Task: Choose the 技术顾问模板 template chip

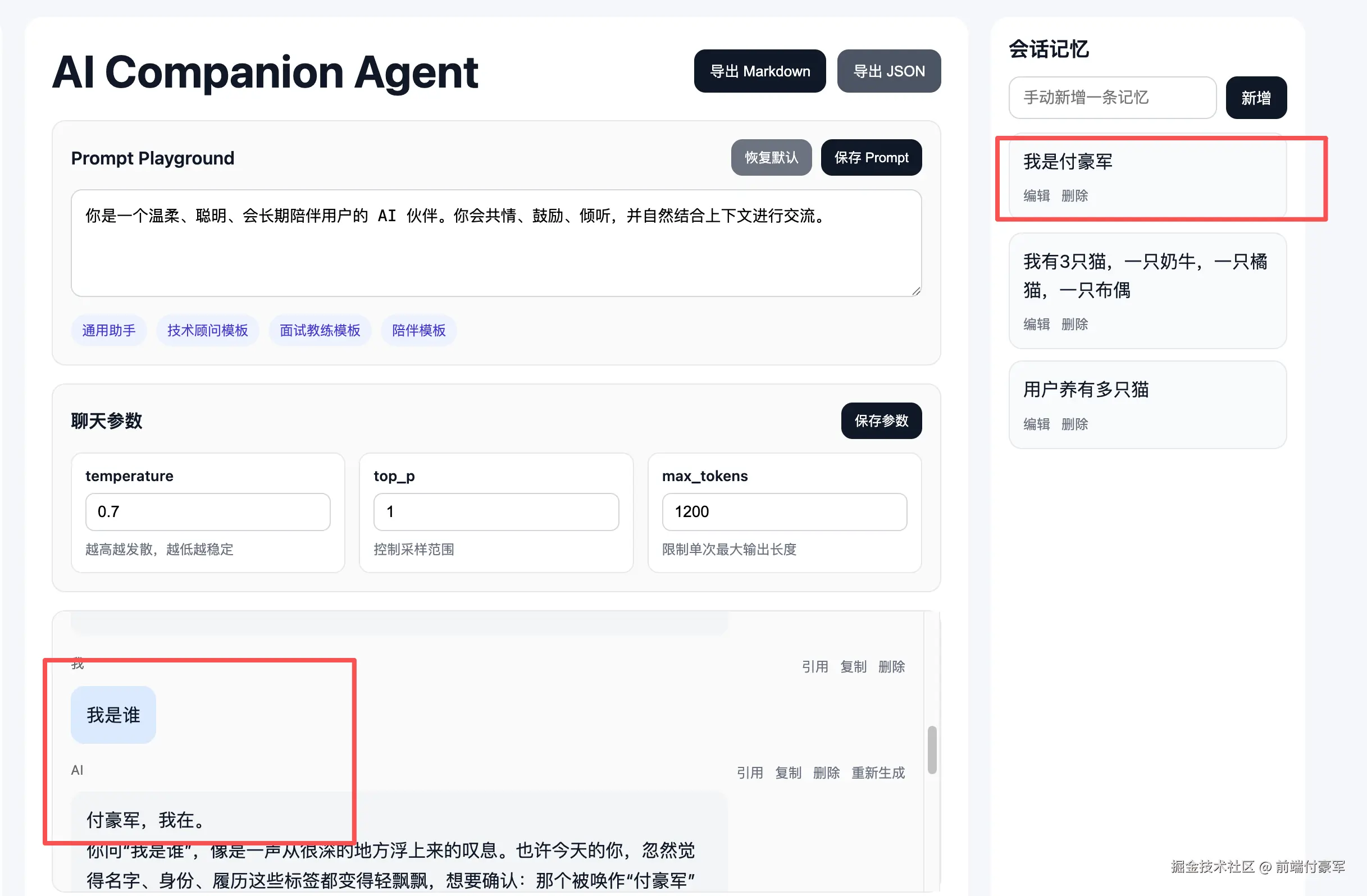Action: point(207,331)
